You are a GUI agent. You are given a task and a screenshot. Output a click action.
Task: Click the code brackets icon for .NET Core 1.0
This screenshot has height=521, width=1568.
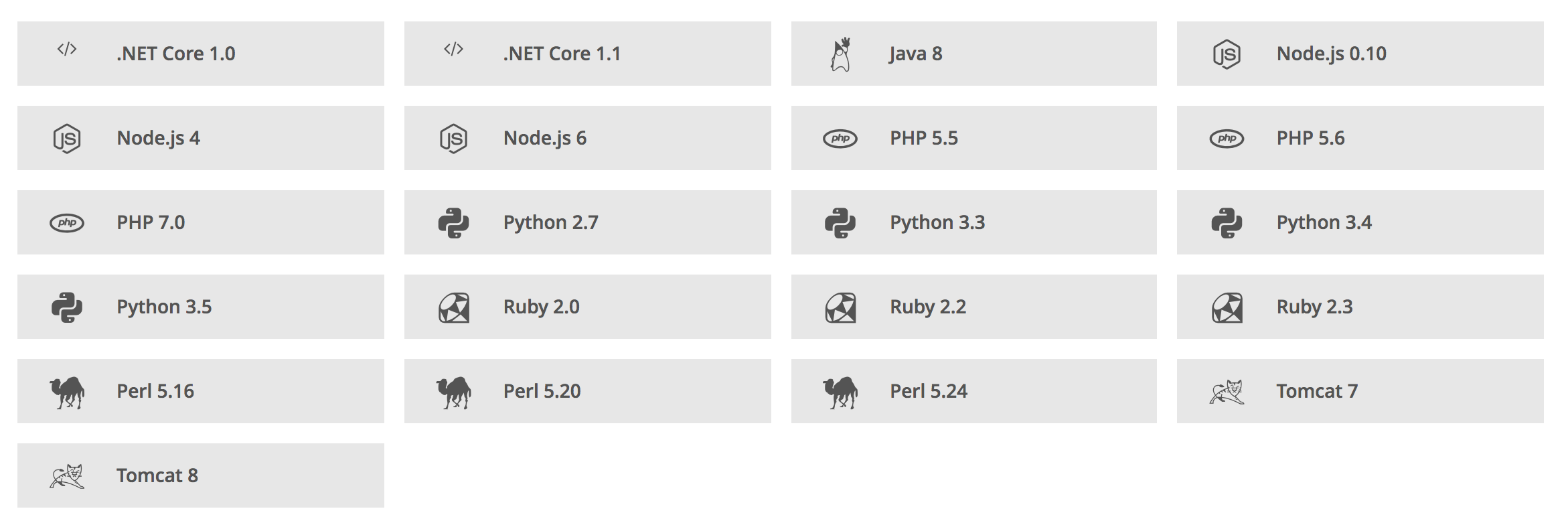67,50
